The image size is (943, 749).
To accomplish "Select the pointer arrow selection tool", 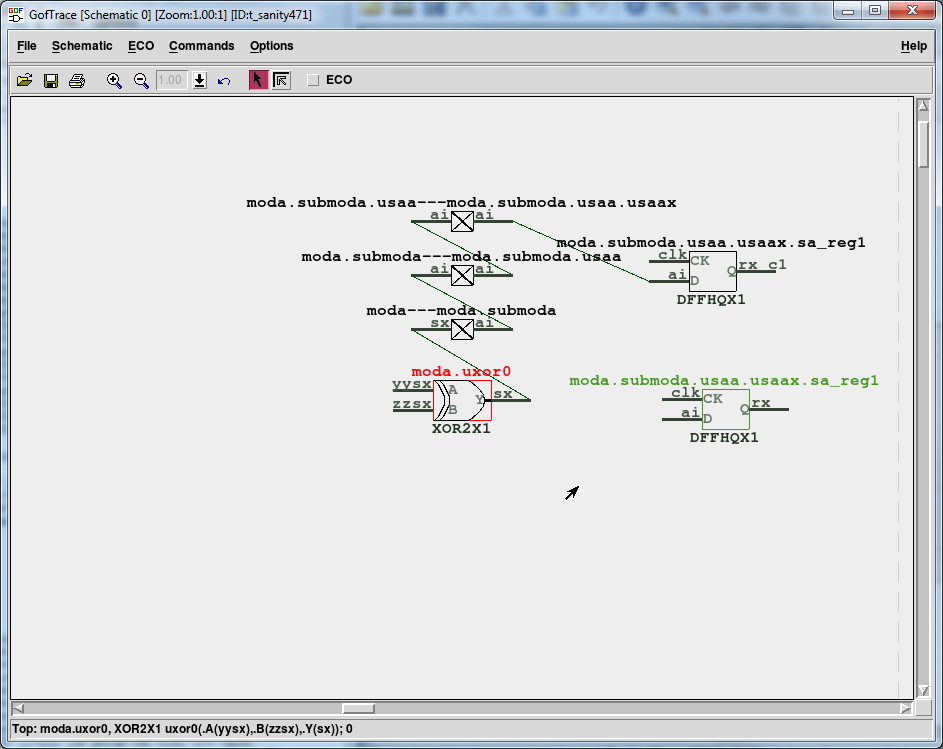I will 258,80.
